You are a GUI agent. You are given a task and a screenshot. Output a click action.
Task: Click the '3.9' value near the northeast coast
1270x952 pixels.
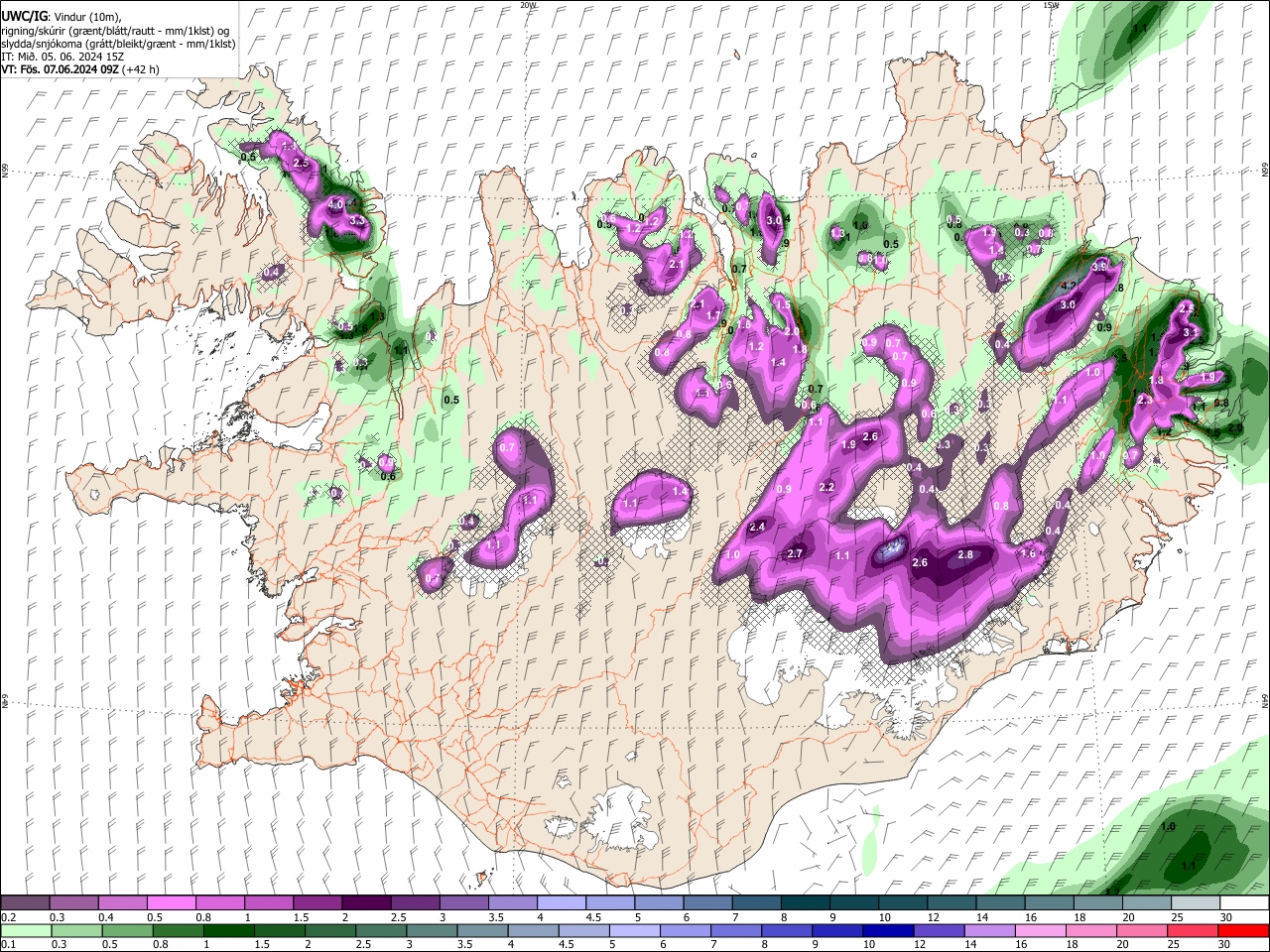[x=1099, y=267]
